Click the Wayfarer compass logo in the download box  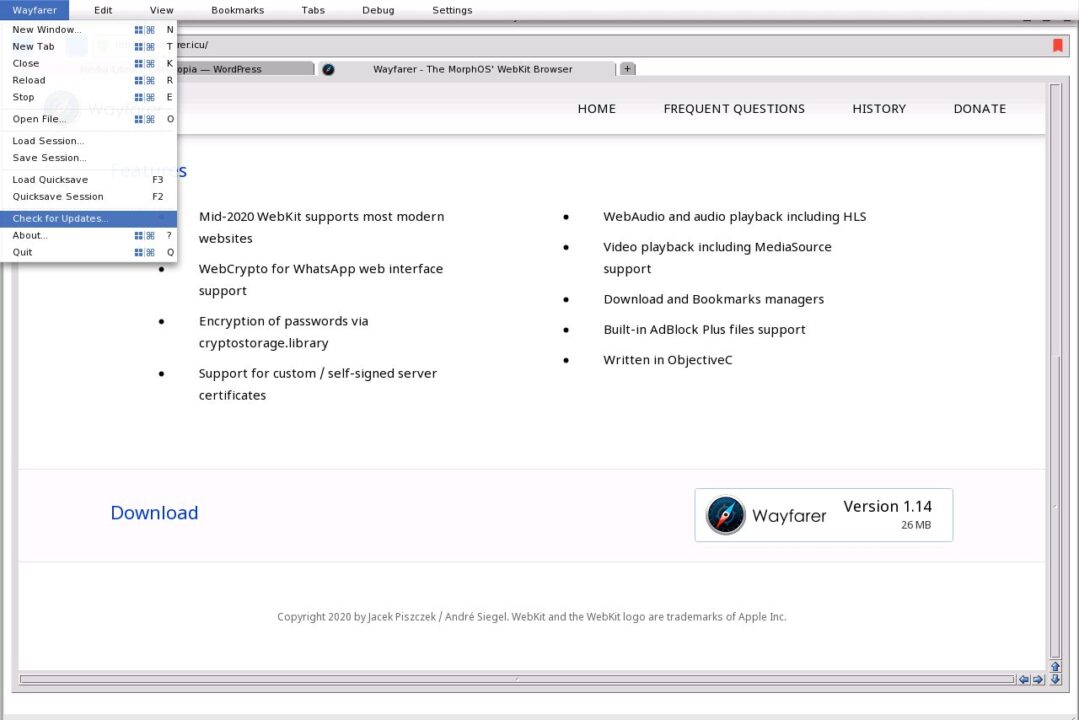click(725, 515)
